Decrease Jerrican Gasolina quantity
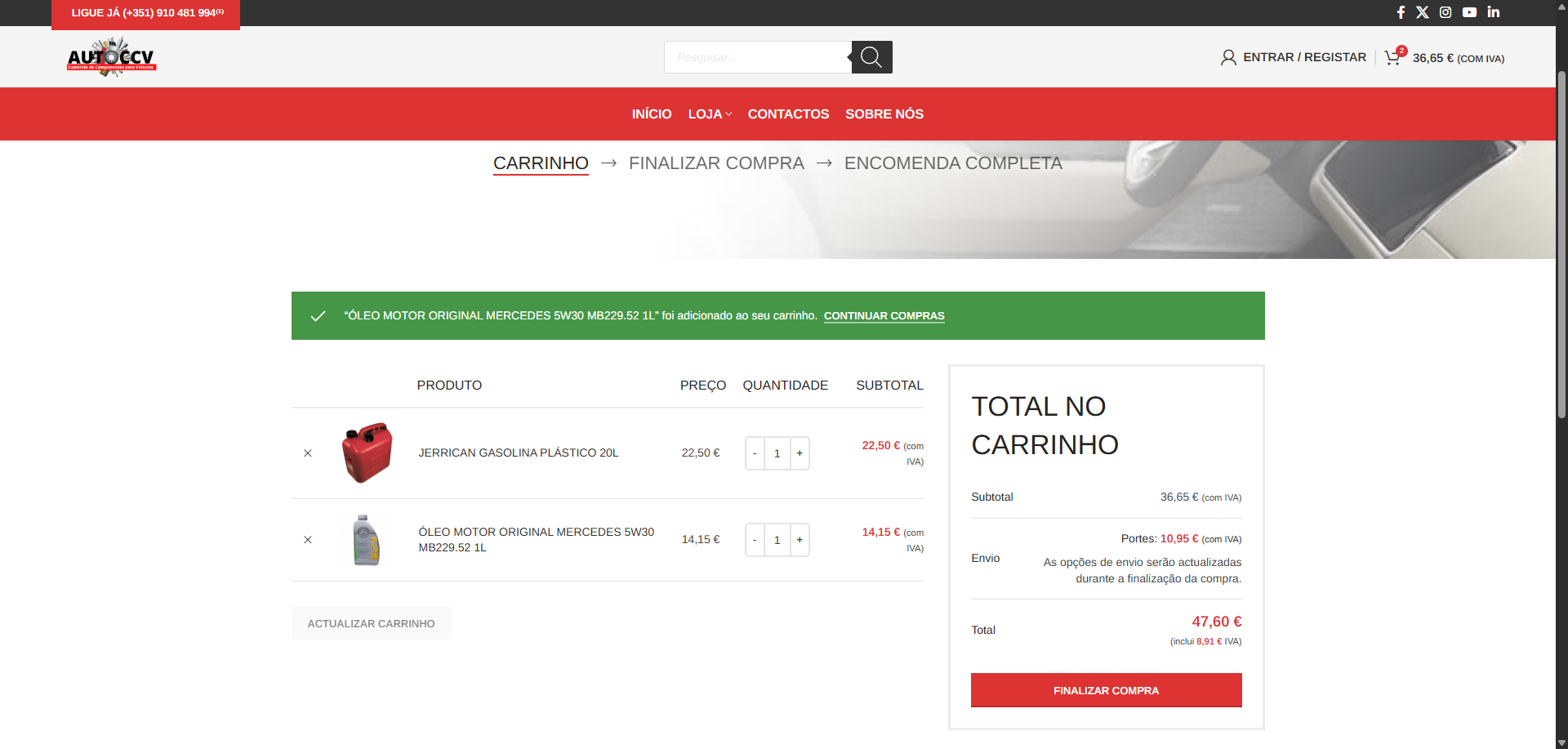Screen dimensions: 1568x749 (x=755, y=453)
